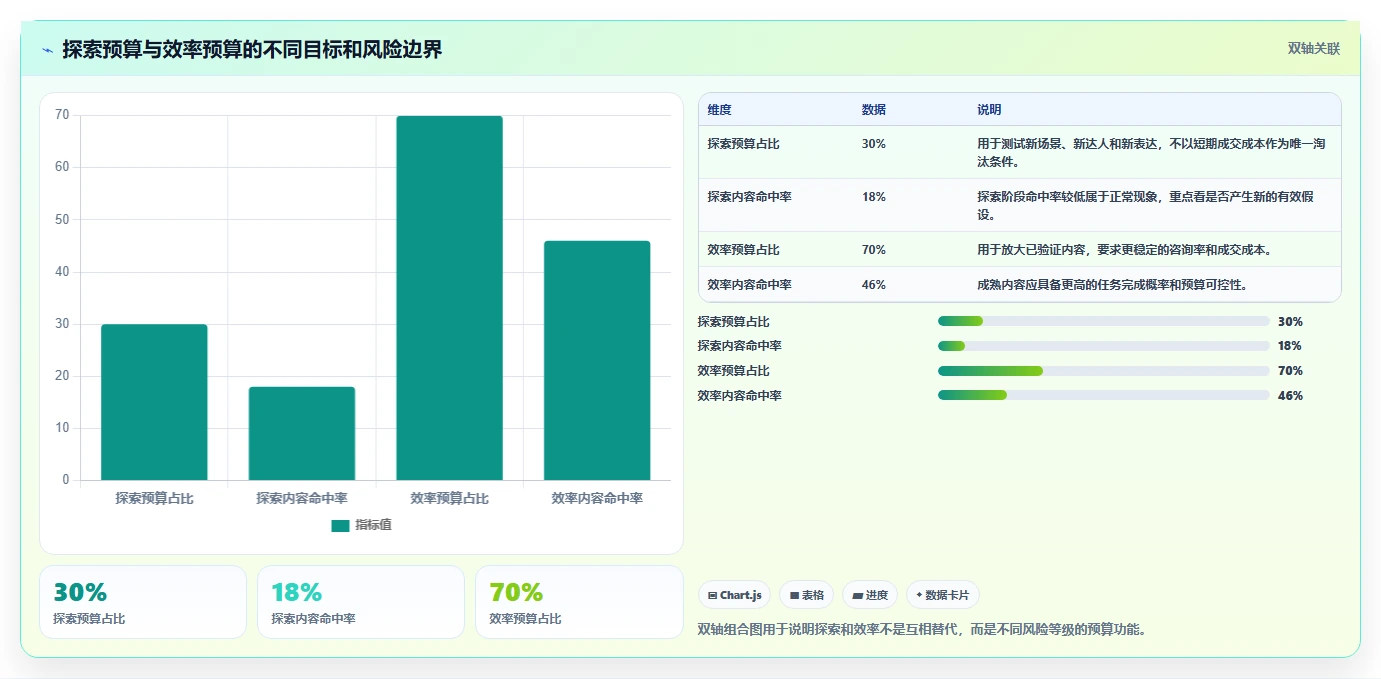Select the 探索预算占比 cell in the table
This screenshot has height=679, width=1381.
[x=743, y=144]
